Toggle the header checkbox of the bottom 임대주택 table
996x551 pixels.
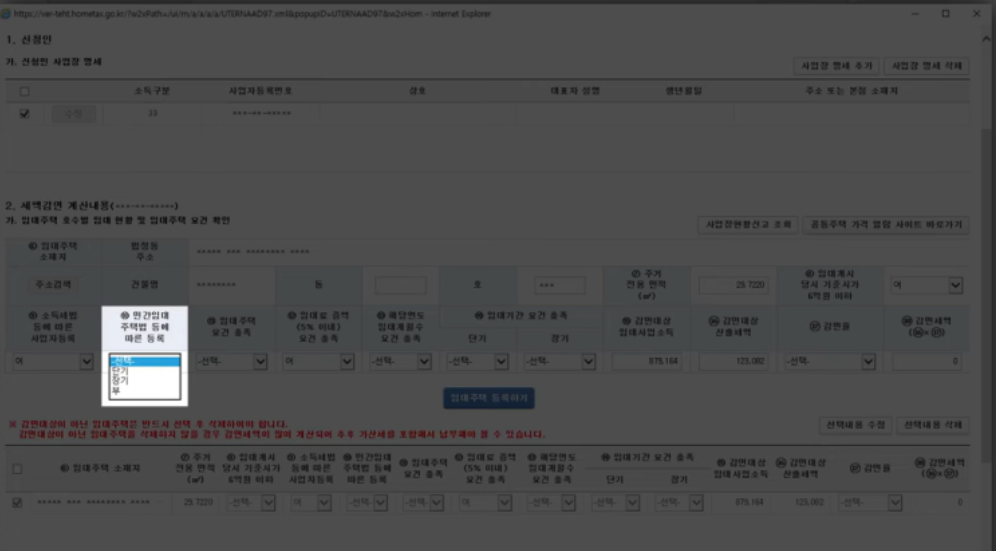click(17, 468)
